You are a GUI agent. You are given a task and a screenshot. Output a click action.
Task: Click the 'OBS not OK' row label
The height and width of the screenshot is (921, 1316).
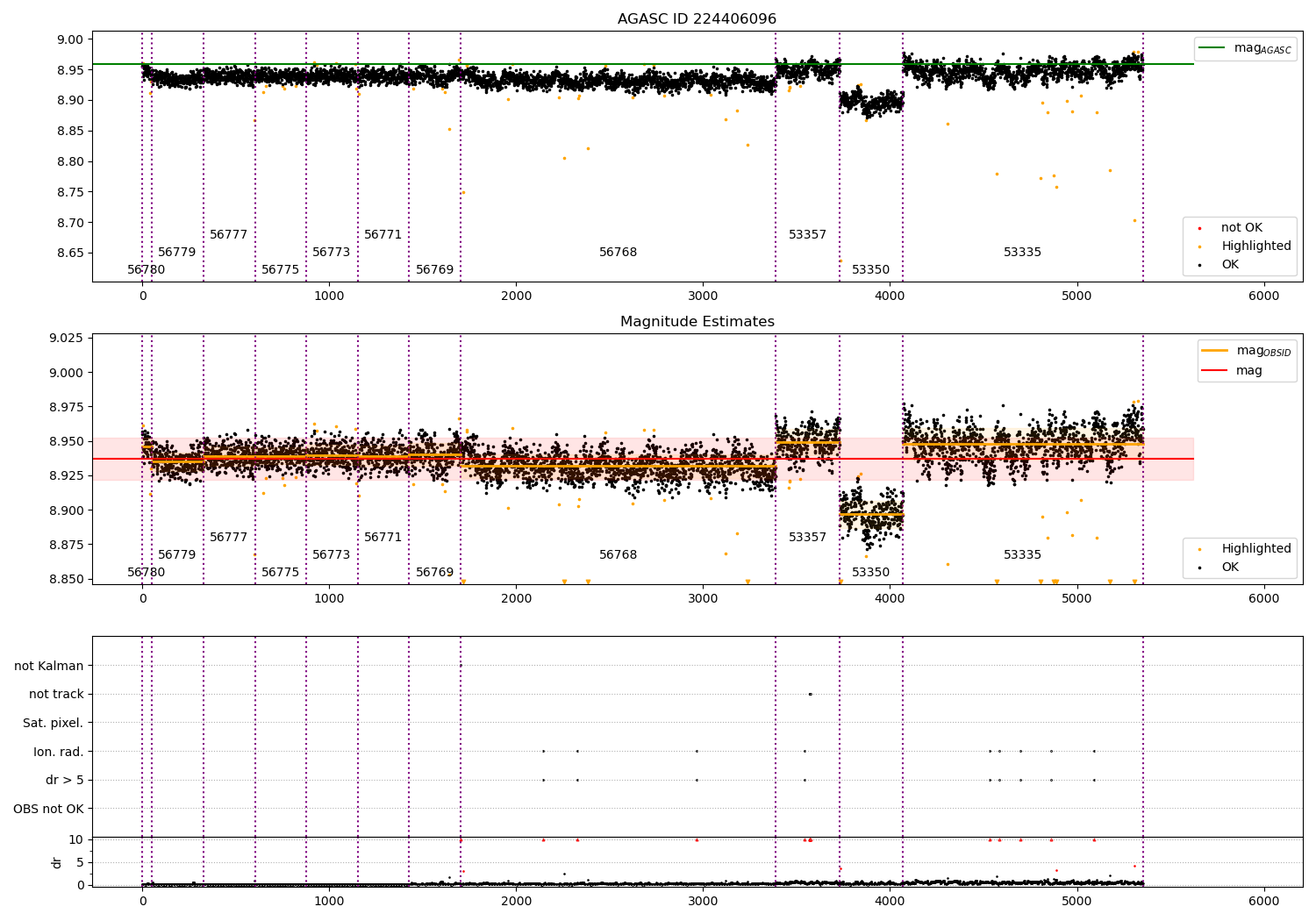coord(49,810)
